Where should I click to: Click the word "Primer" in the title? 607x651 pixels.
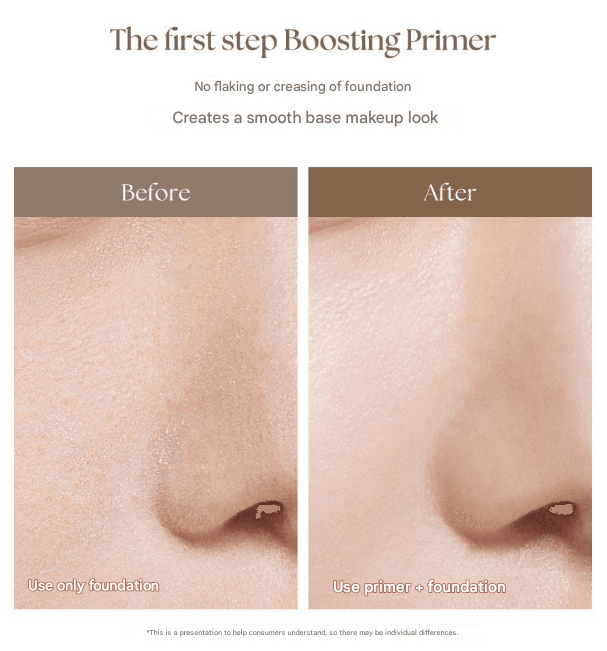pyautogui.click(x=450, y=41)
